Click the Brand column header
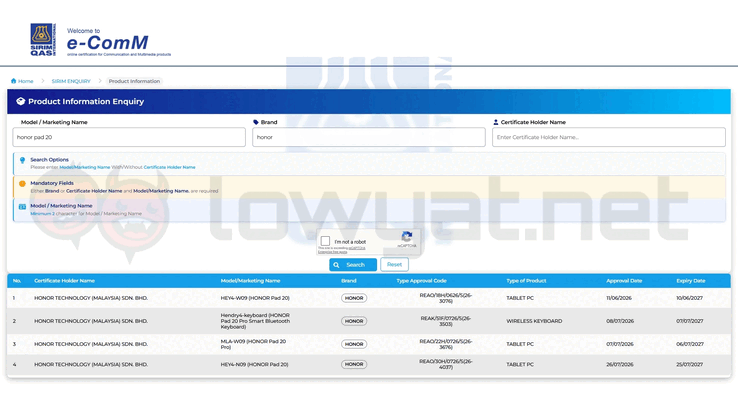This screenshot has width=738, height=415. point(349,281)
